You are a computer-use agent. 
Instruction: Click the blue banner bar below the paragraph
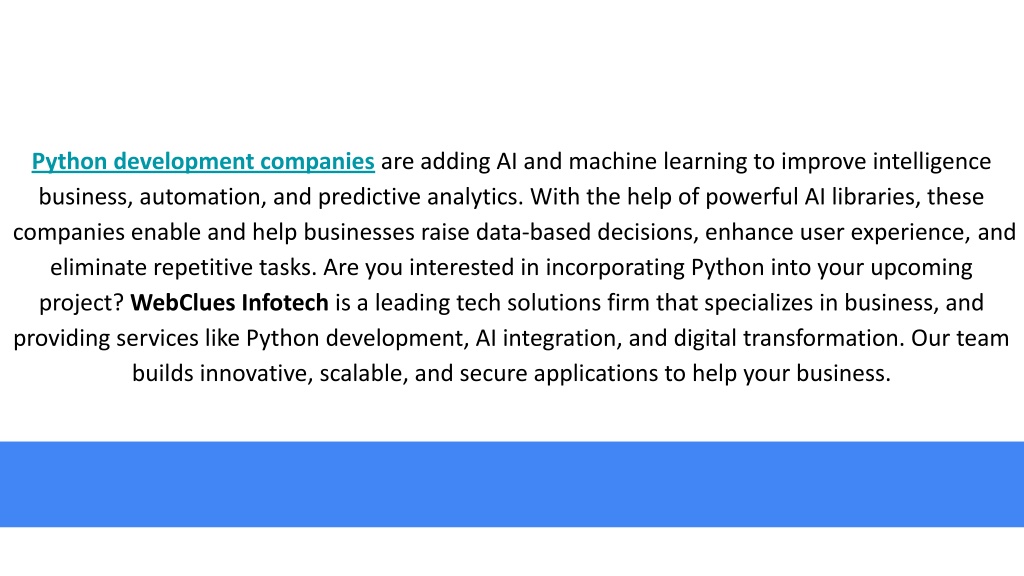pyautogui.click(x=512, y=484)
